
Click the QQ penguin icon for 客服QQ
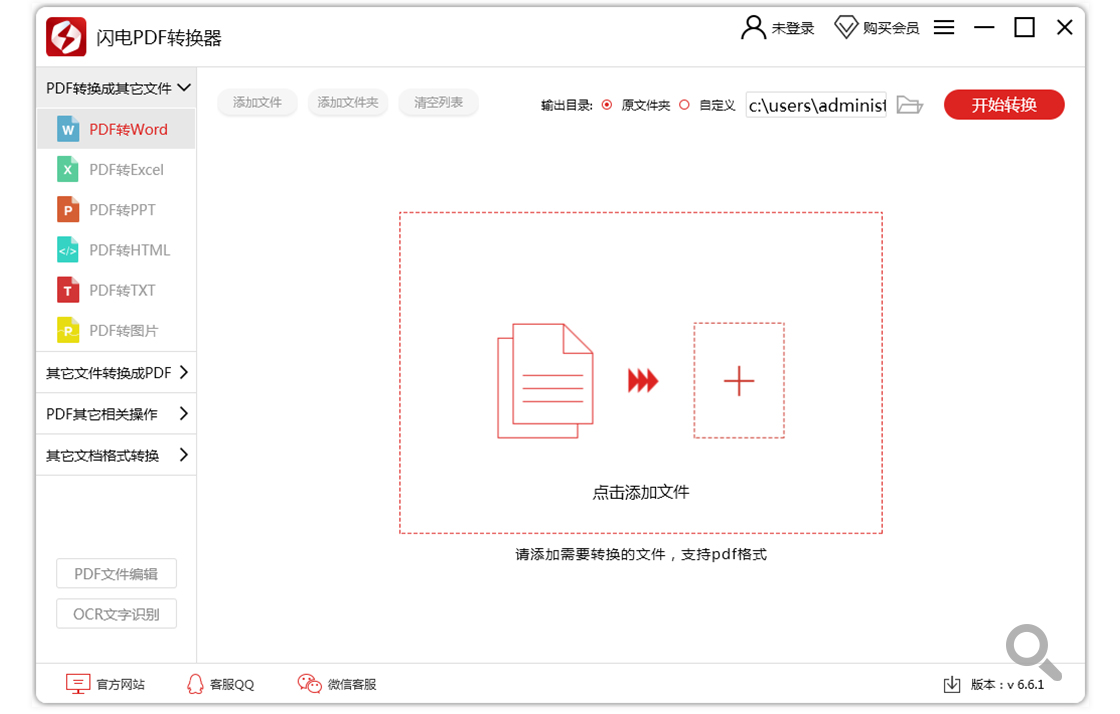point(195,684)
